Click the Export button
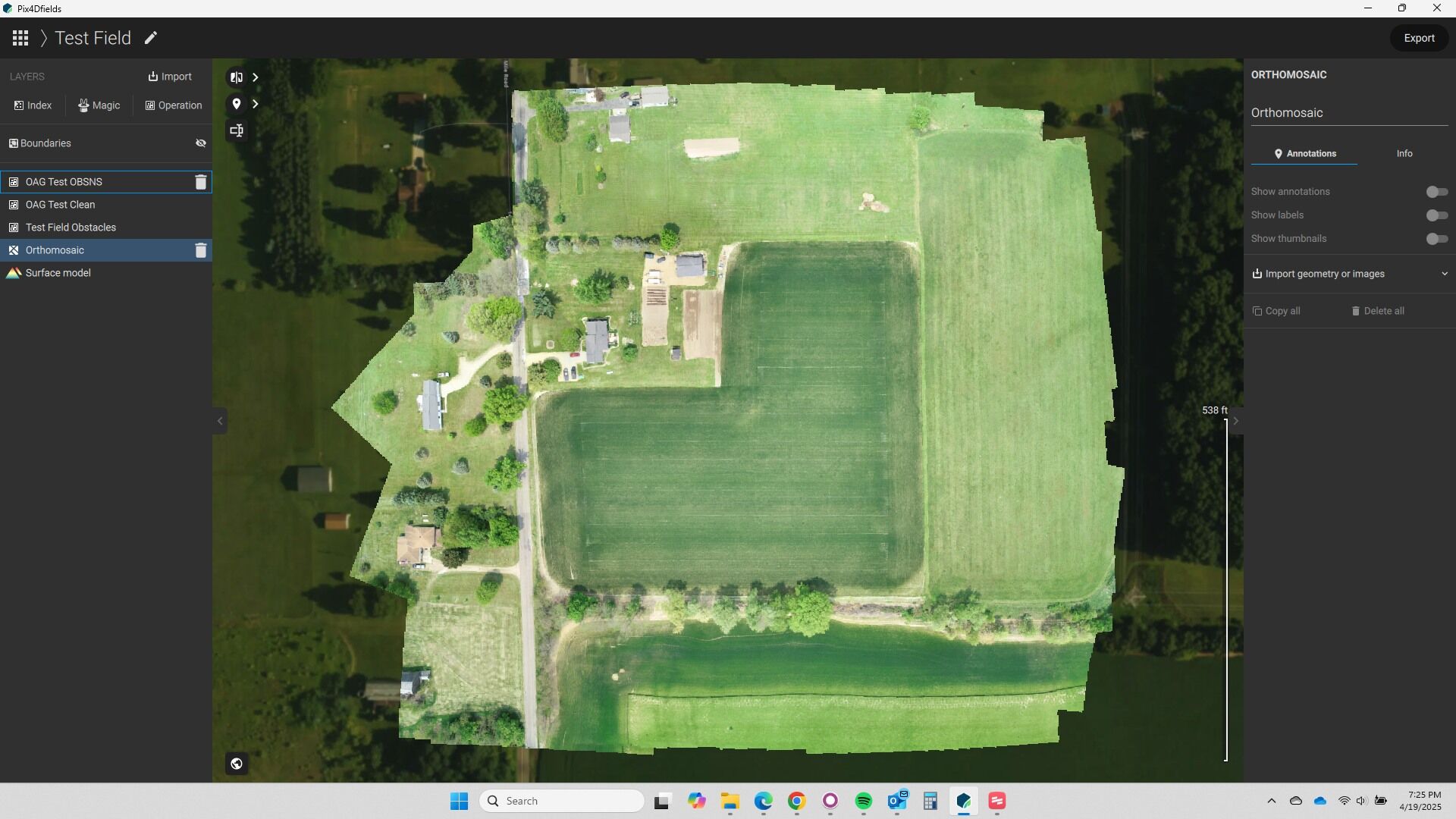The image size is (1456, 819). 1418,38
